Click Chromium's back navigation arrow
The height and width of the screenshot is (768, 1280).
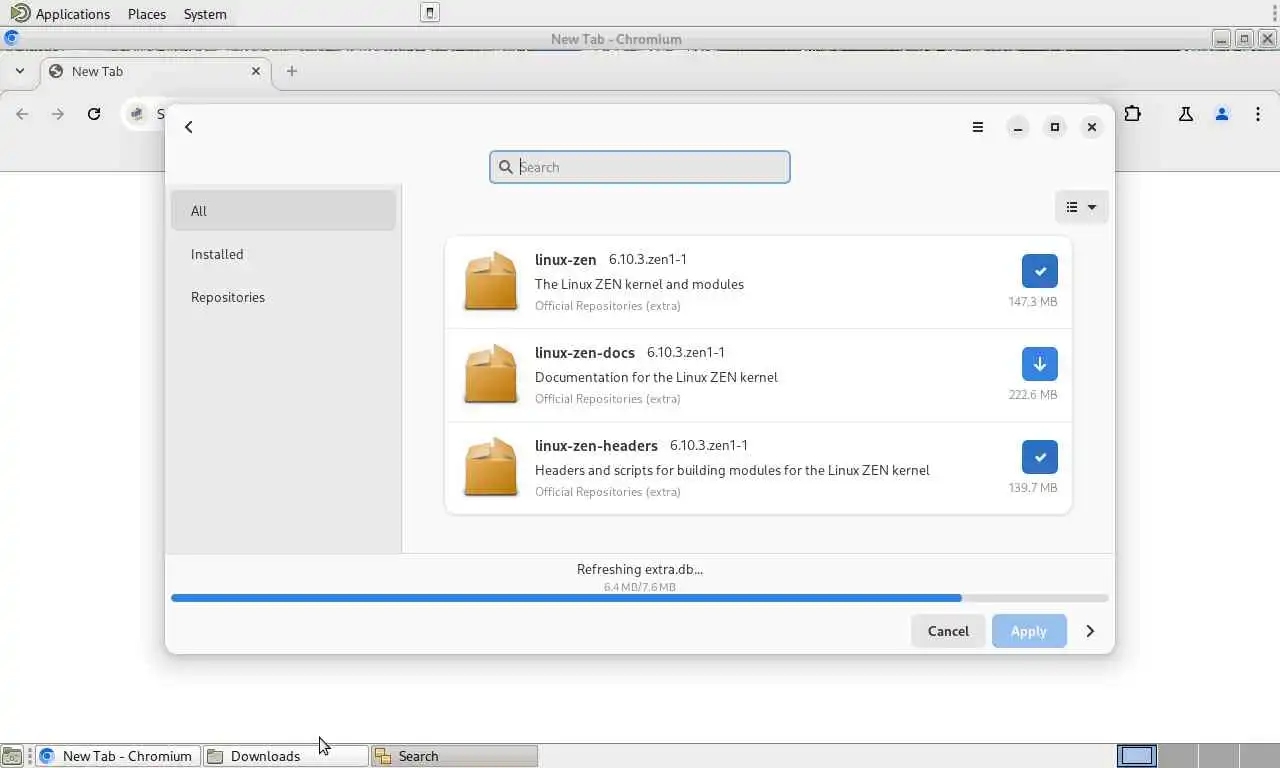[x=22, y=114]
